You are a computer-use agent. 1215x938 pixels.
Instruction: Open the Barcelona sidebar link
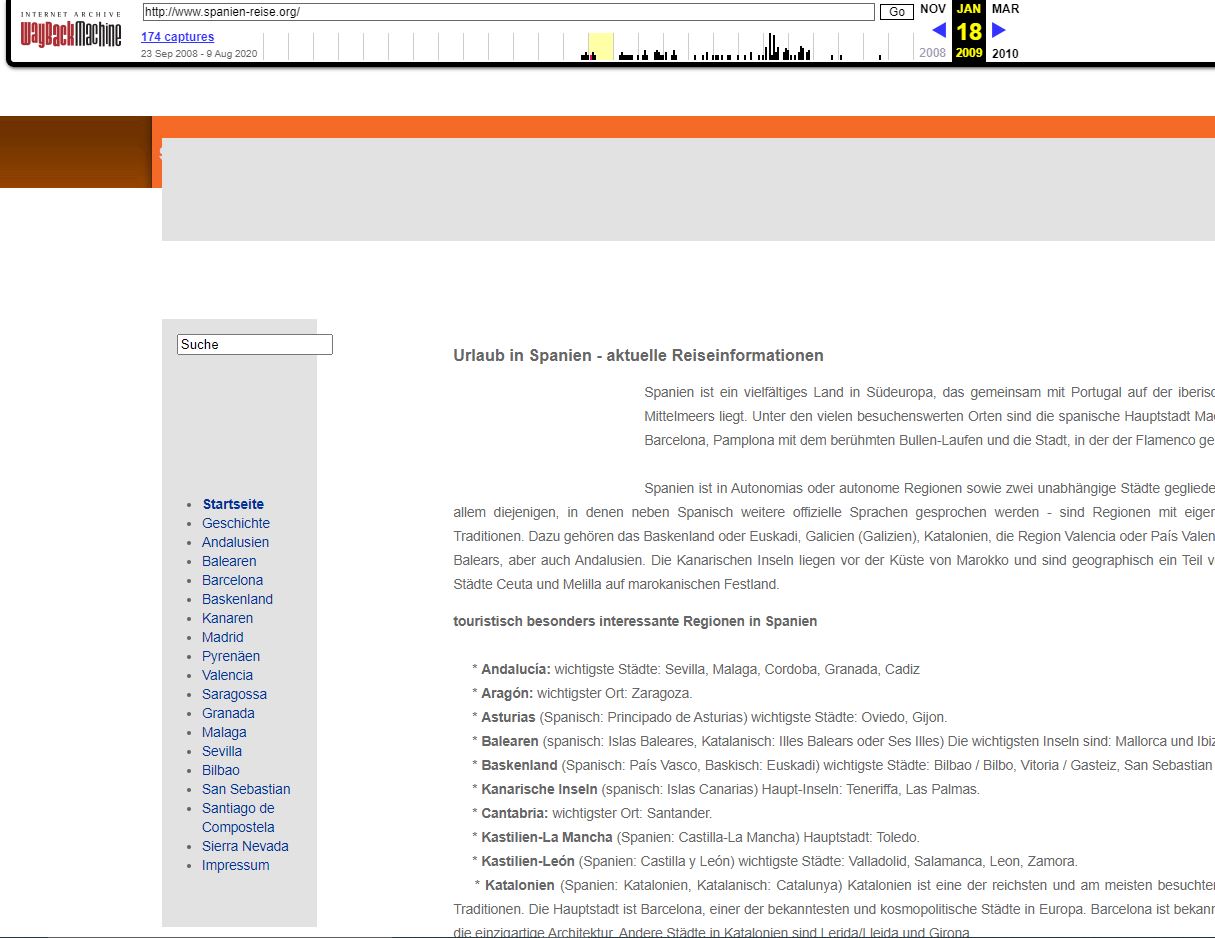232,580
